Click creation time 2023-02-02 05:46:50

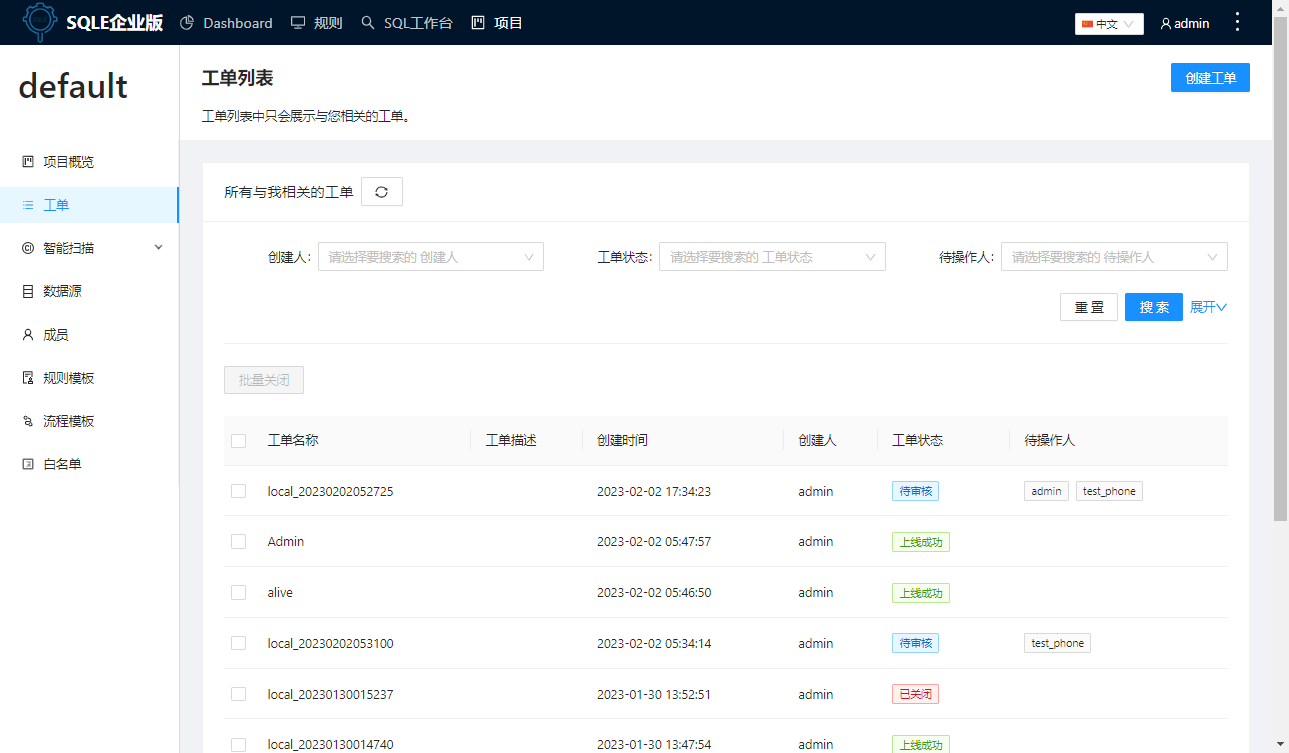(x=654, y=592)
